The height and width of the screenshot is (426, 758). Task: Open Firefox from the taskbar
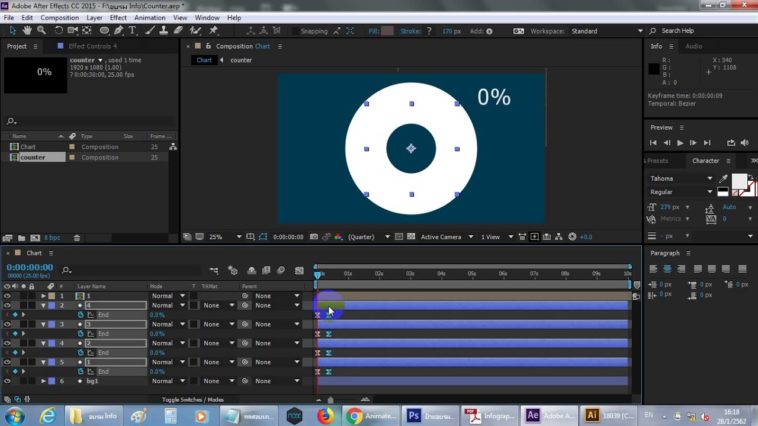point(325,414)
